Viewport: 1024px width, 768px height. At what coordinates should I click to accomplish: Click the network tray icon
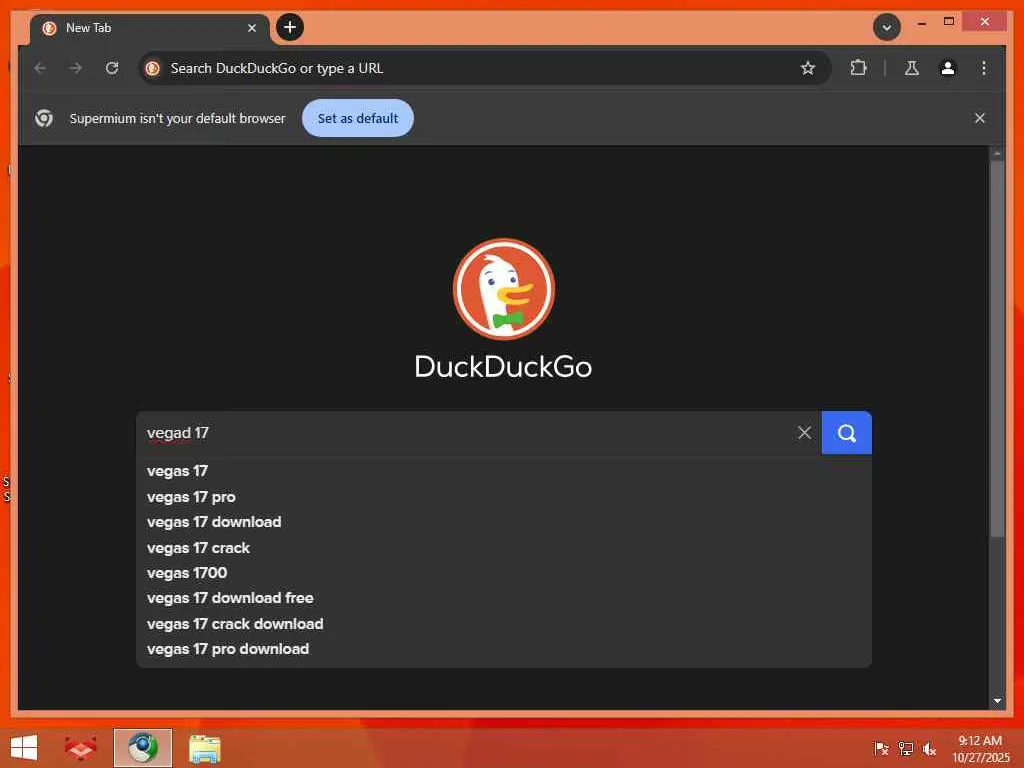[x=905, y=748]
